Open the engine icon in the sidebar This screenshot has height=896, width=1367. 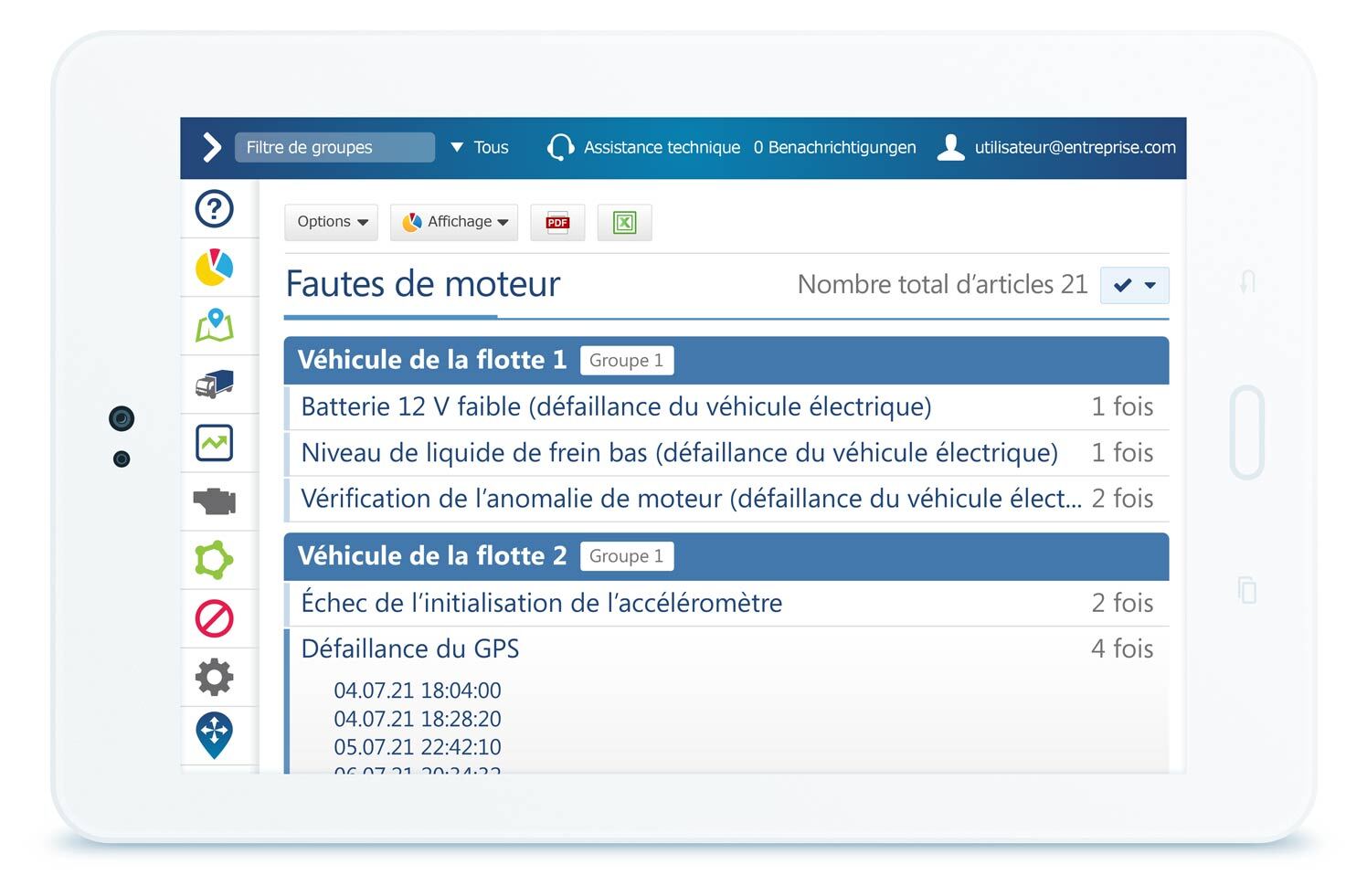215,501
